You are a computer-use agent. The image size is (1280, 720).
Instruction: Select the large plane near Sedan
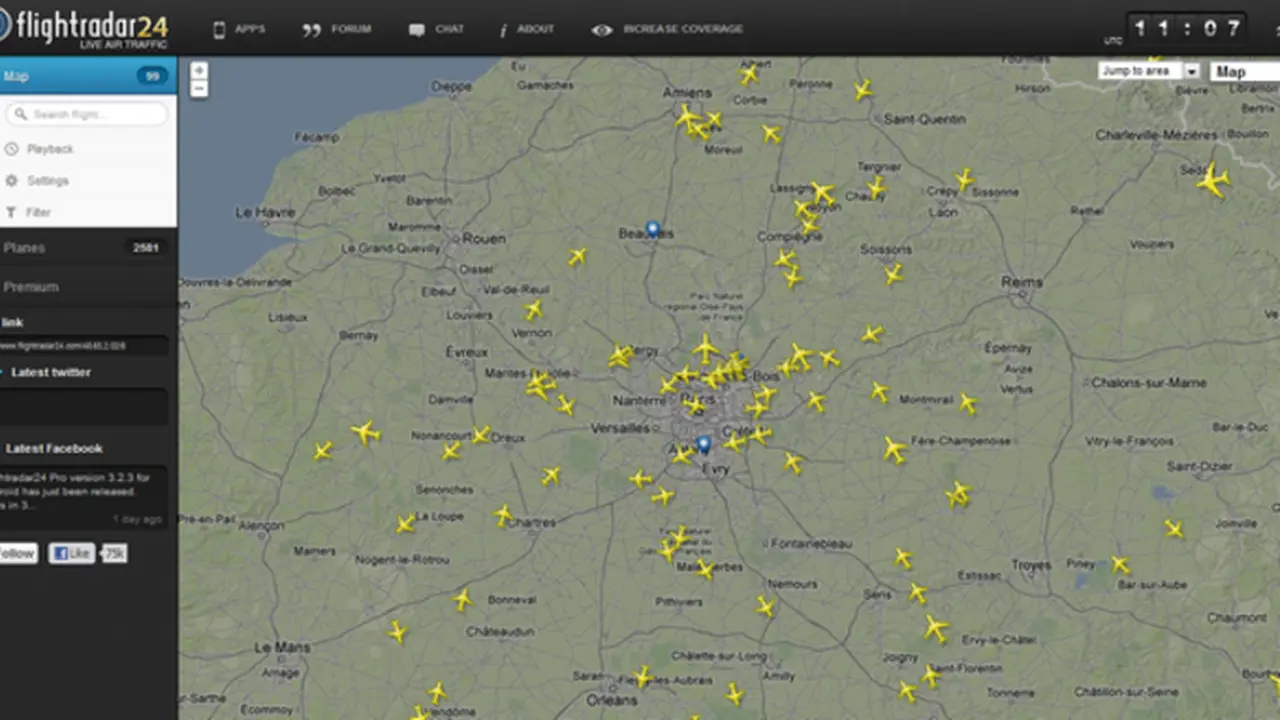[x=1213, y=180]
